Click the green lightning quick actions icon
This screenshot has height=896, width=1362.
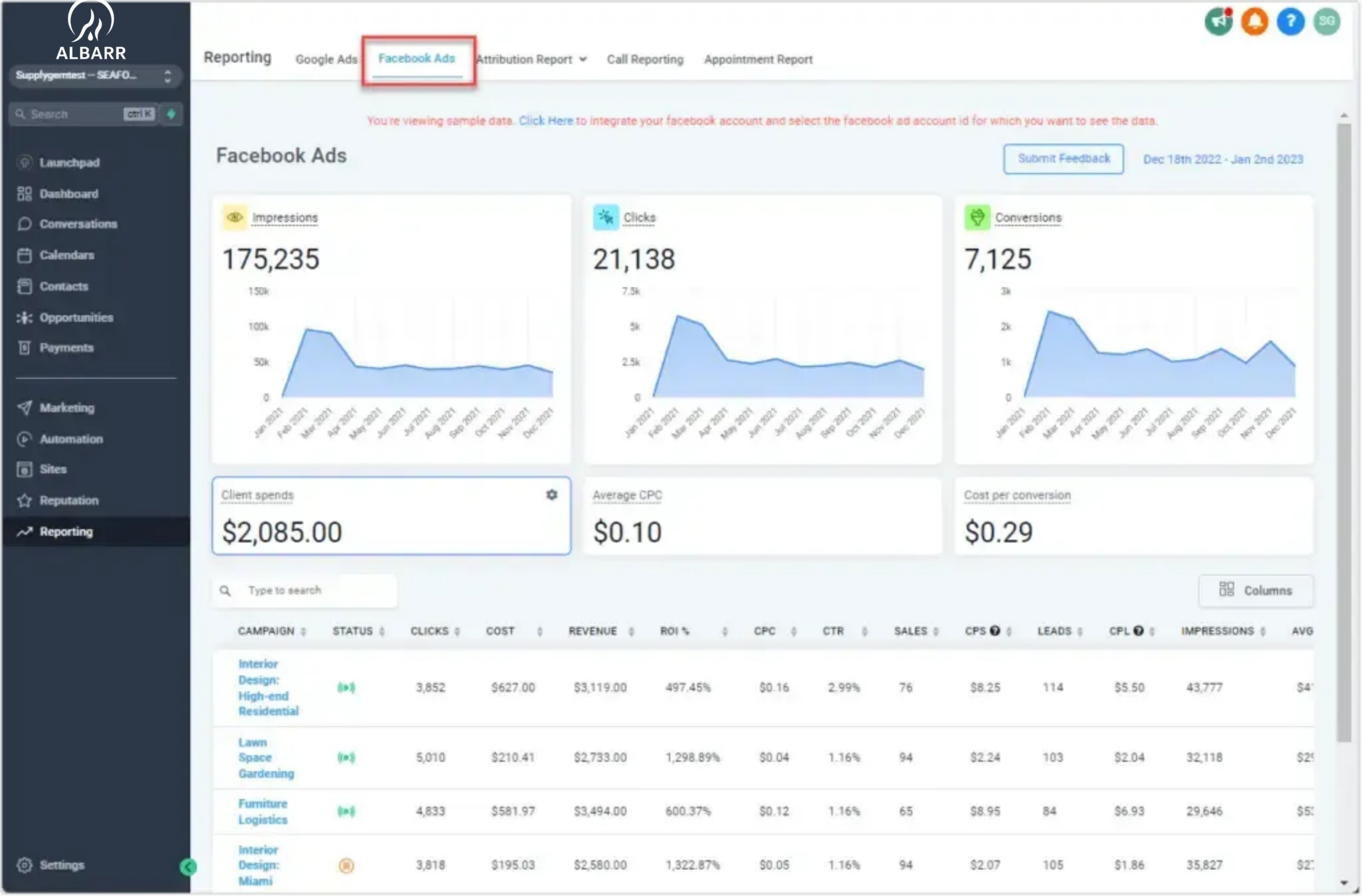tap(171, 114)
